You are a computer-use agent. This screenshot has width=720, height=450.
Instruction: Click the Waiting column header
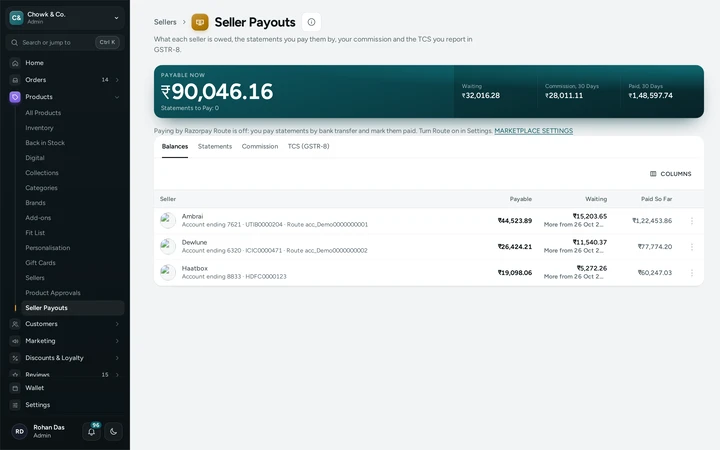tap(596, 199)
